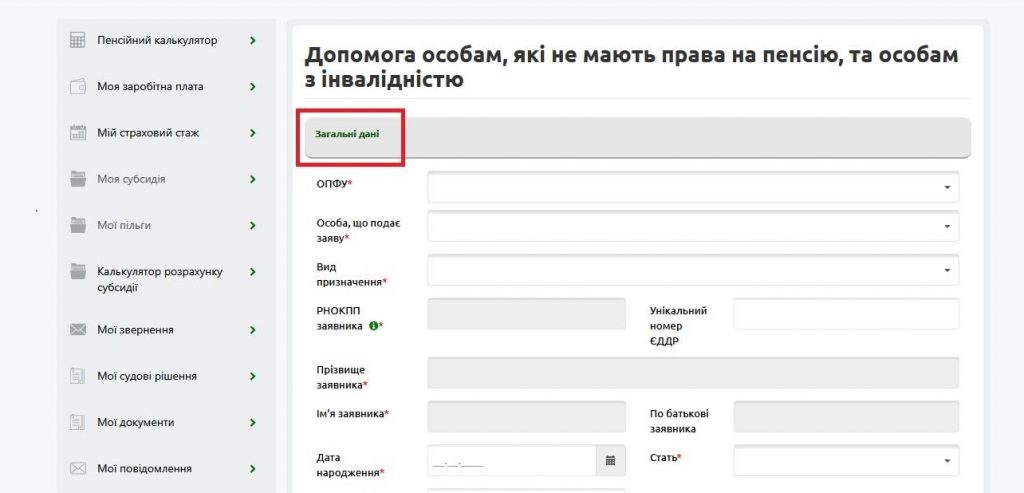Open the Особа, що подає заяву dropdown

coord(945,227)
